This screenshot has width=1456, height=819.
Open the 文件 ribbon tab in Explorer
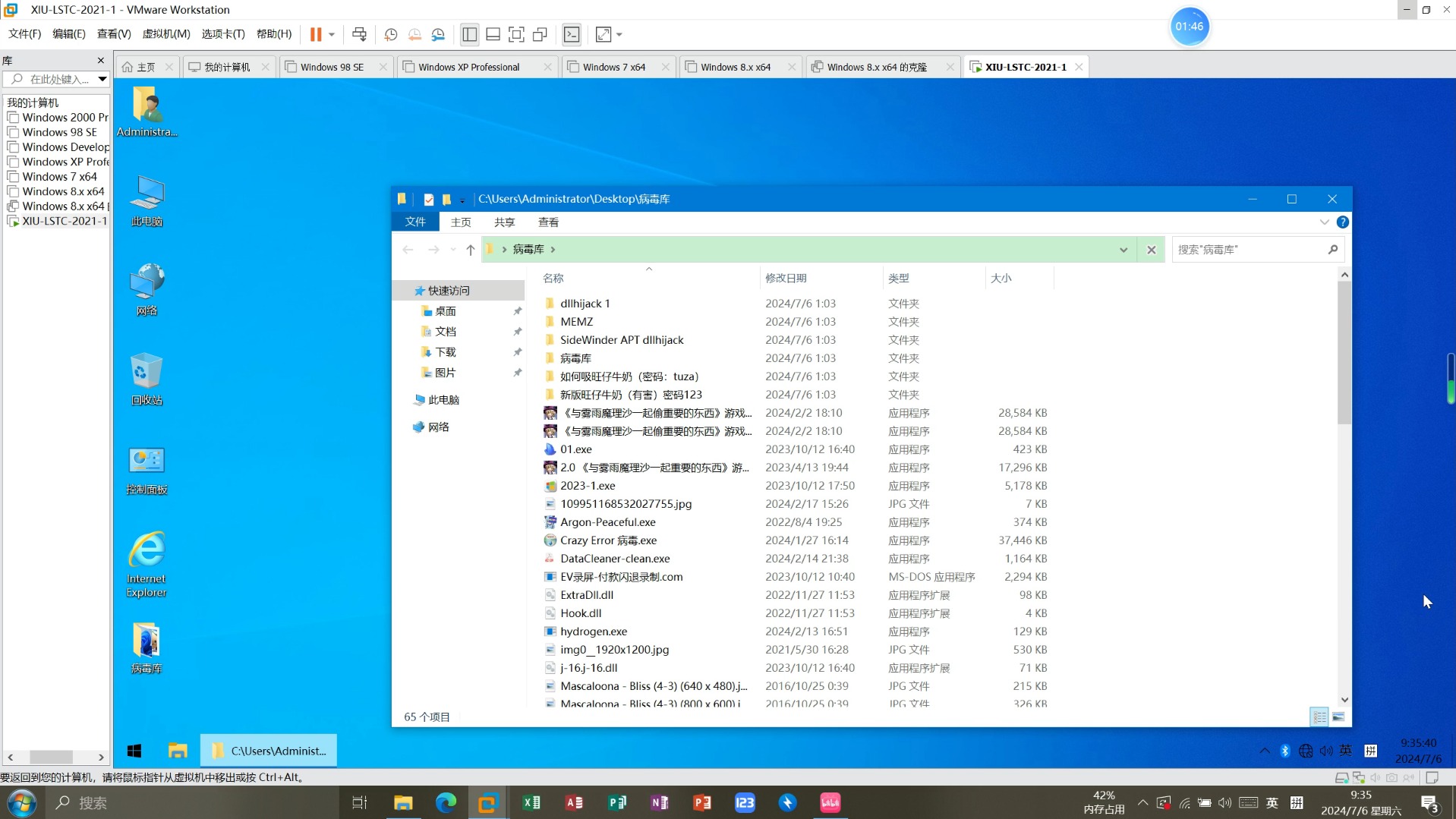(x=415, y=222)
